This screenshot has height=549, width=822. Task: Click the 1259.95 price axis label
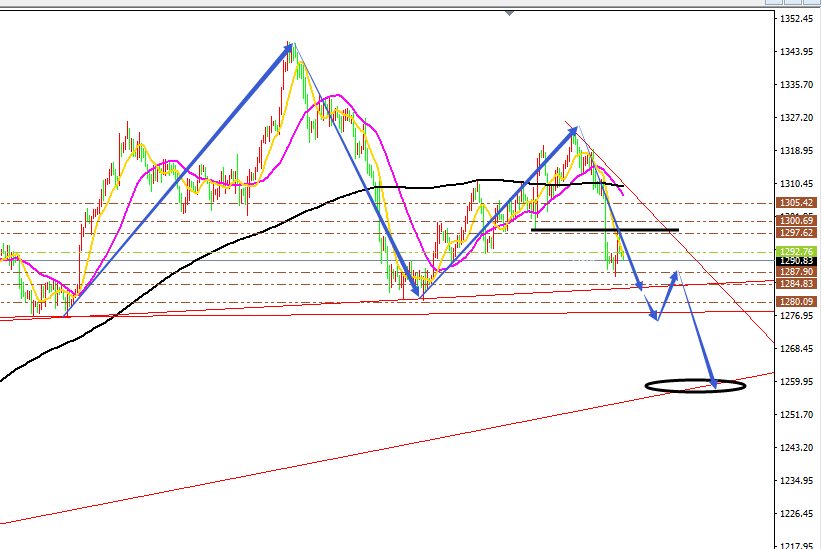(x=796, y=382)
